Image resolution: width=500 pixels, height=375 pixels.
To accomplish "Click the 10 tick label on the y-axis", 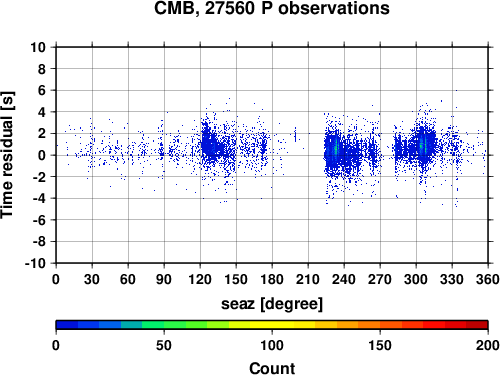I will pos(38,47).
